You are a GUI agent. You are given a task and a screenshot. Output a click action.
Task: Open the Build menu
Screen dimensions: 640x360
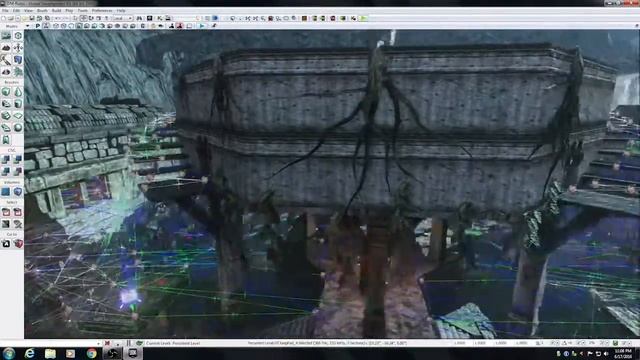coord(56,11)
